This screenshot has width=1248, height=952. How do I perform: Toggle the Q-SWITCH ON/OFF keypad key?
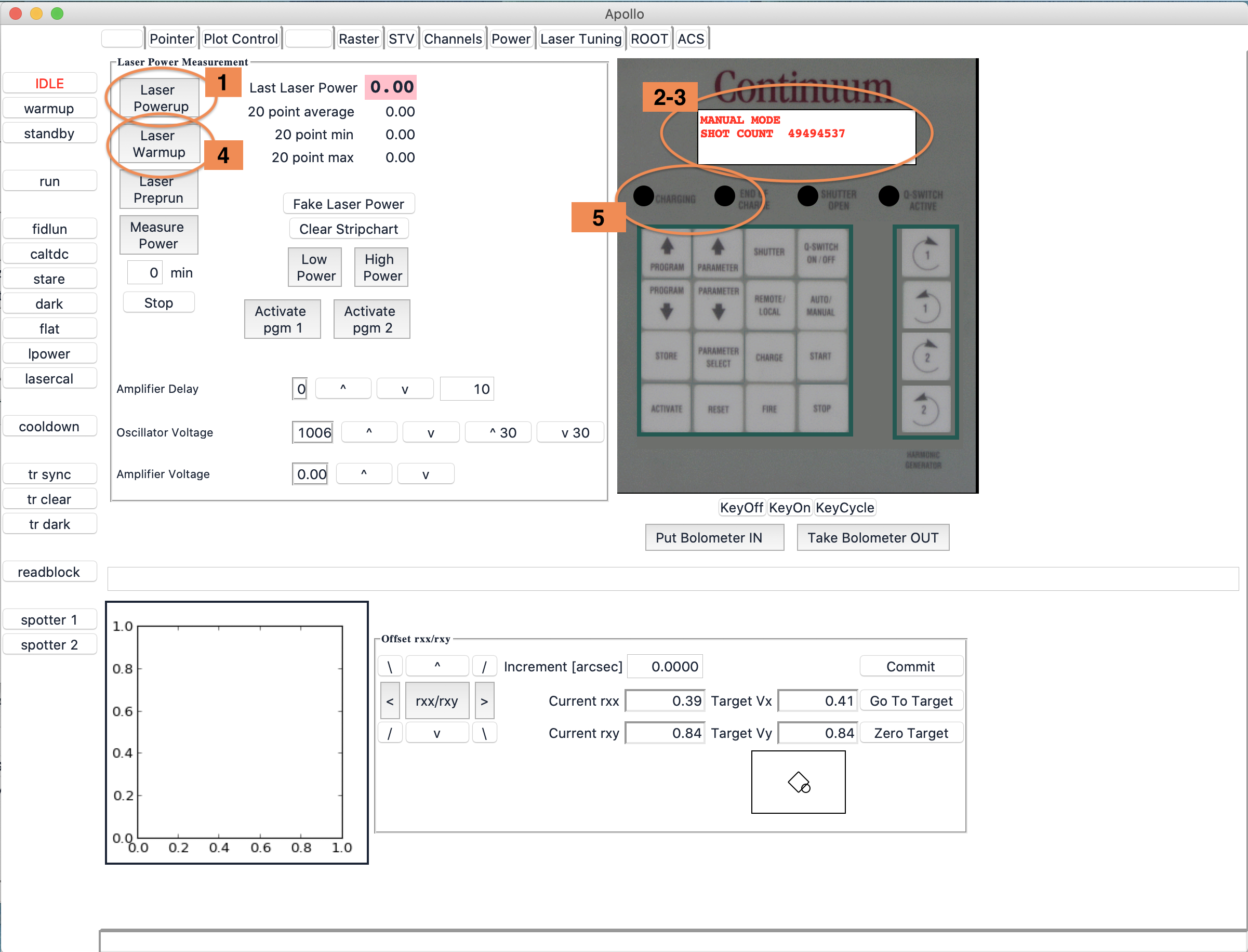(x=821, y=252)
